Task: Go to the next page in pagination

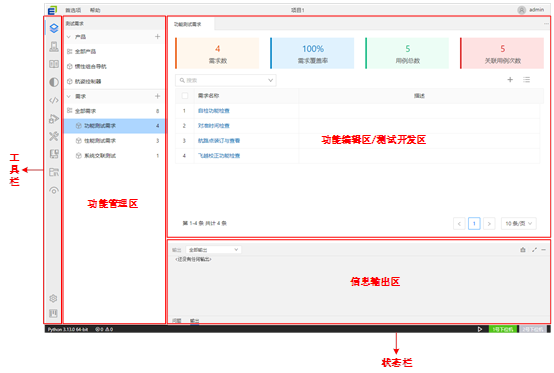Action: [489, 224]
